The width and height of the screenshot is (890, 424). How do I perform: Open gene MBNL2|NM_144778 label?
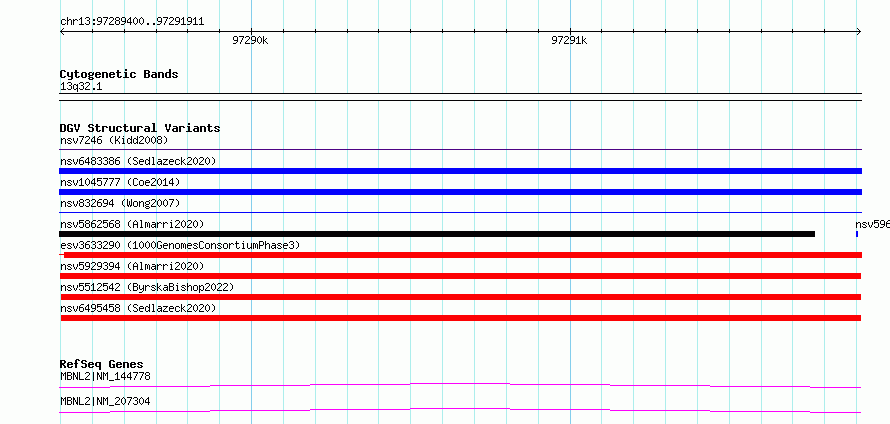click(x=106, y=376)
